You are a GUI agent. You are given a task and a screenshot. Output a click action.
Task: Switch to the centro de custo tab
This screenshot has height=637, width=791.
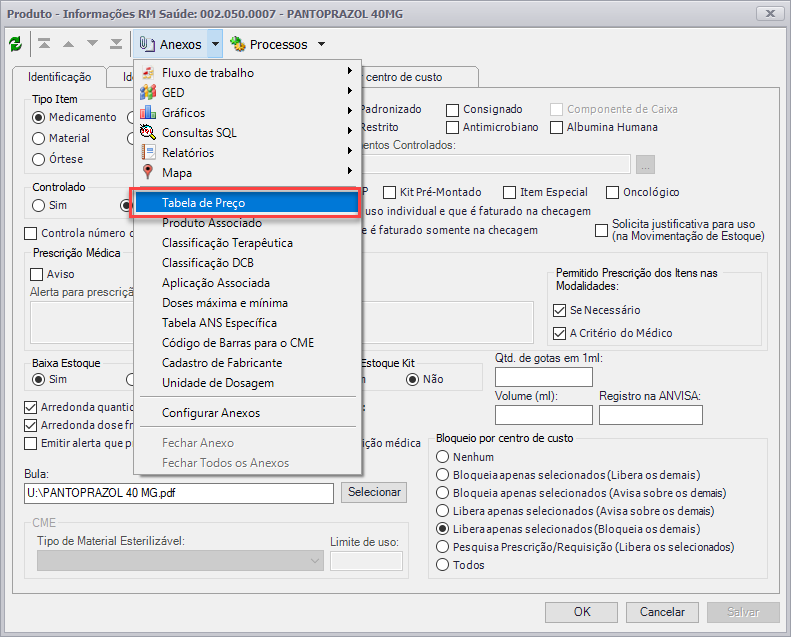419,77
